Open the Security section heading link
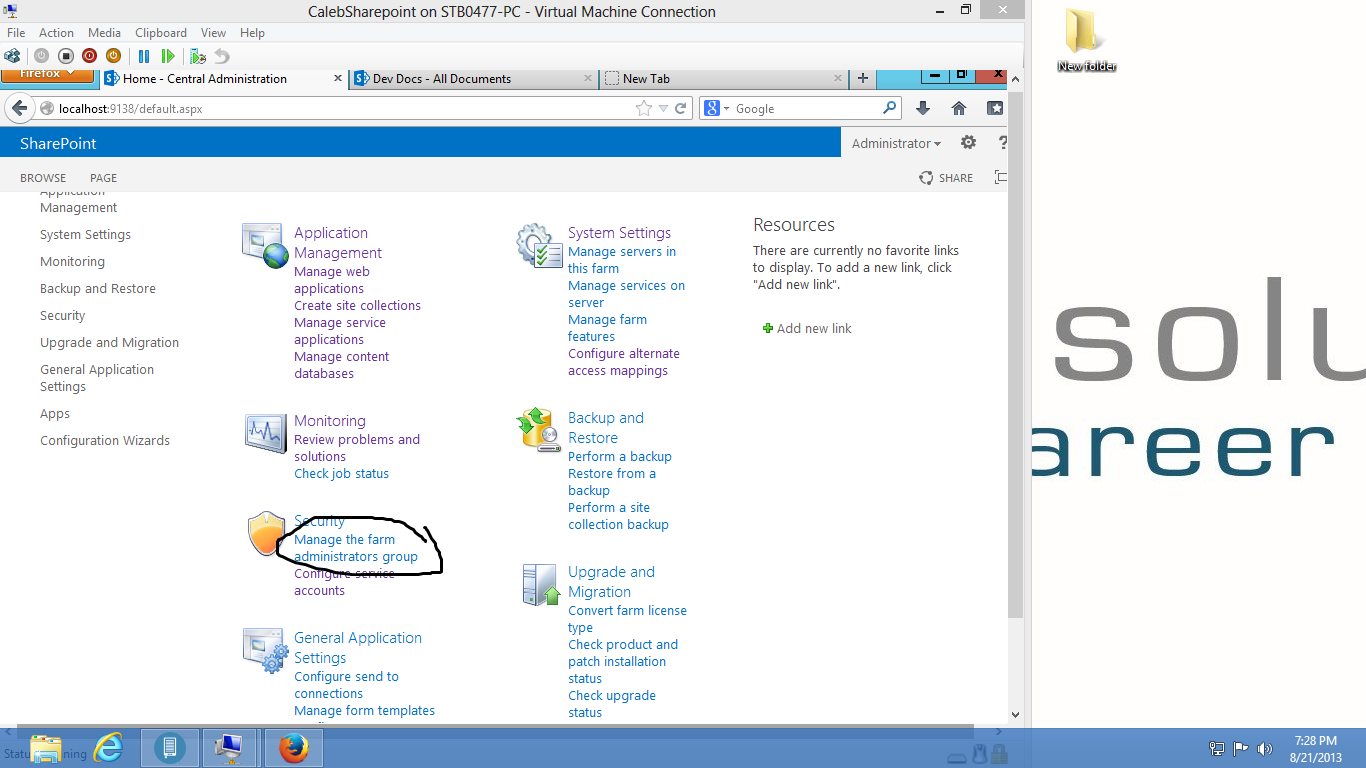 [319, 521]
